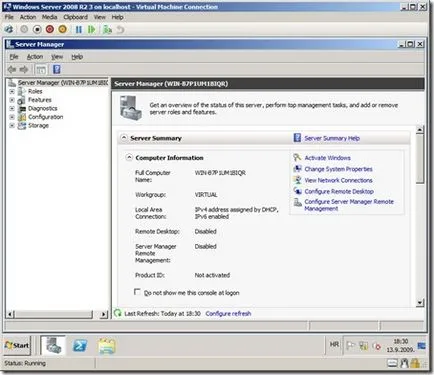The image size is (434, 375).
Task: Select Diagnostics in the tree
Action: (43, 109)
